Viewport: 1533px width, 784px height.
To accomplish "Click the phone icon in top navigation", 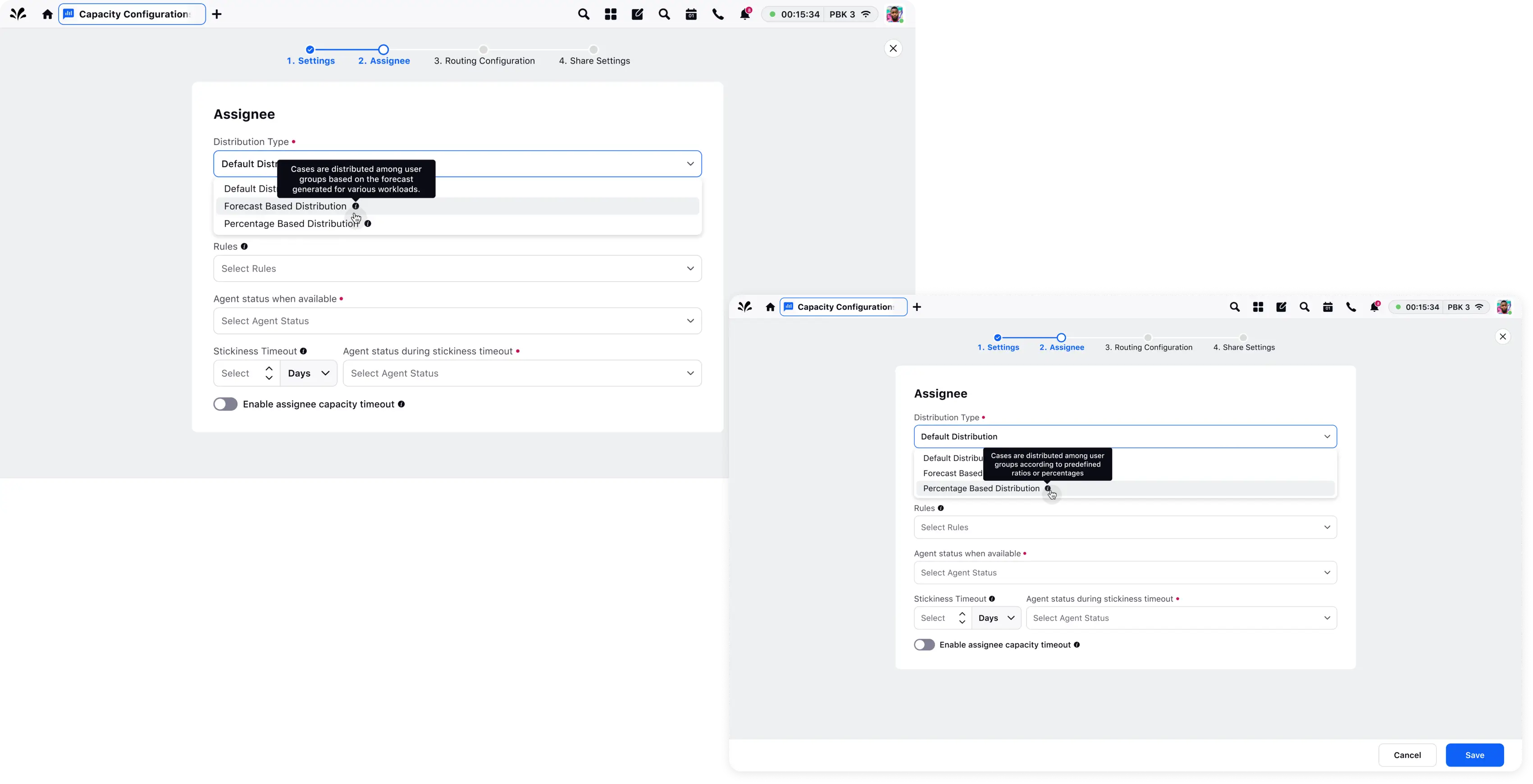I will (x=718, y=14).
